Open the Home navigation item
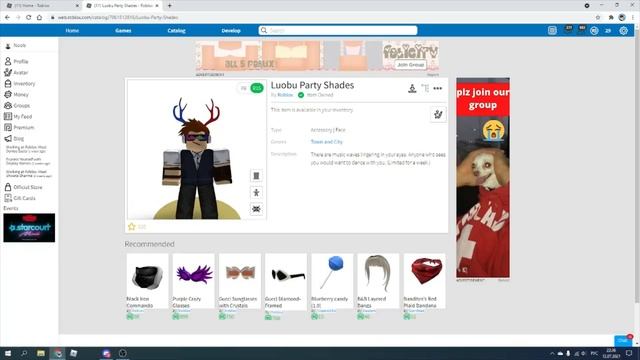 (x=72, y=31)
